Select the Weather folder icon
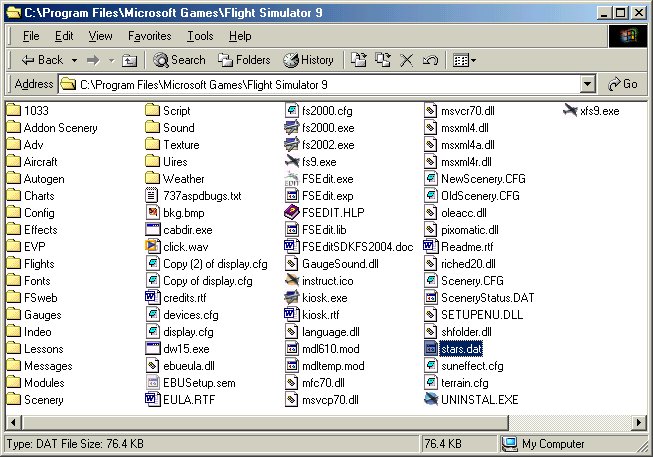The width and height of the screenshot is (653, 457). (153, 179)
